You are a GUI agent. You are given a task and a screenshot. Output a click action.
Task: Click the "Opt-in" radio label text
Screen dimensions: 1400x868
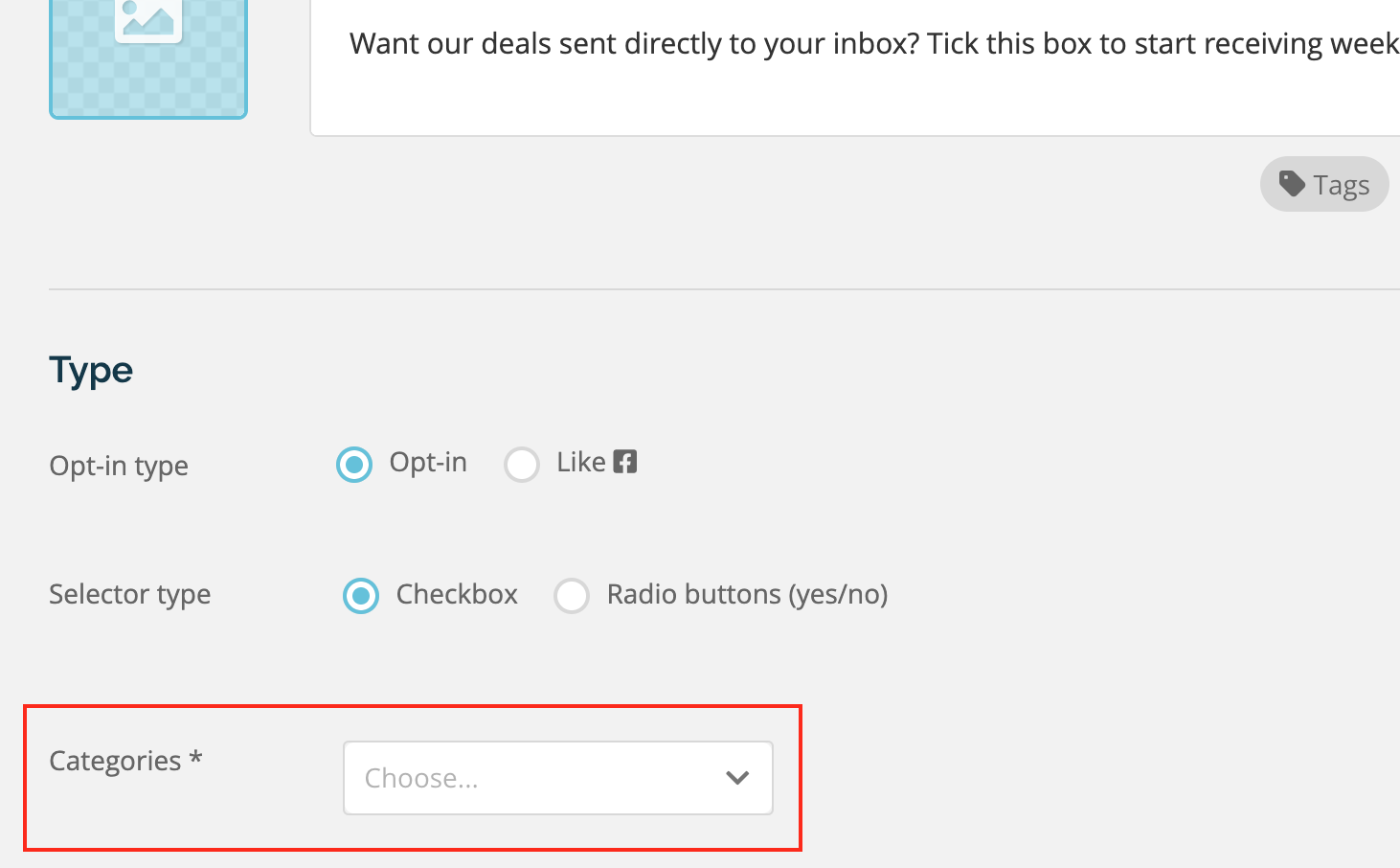pyautogui.click(x=428, y=463)
